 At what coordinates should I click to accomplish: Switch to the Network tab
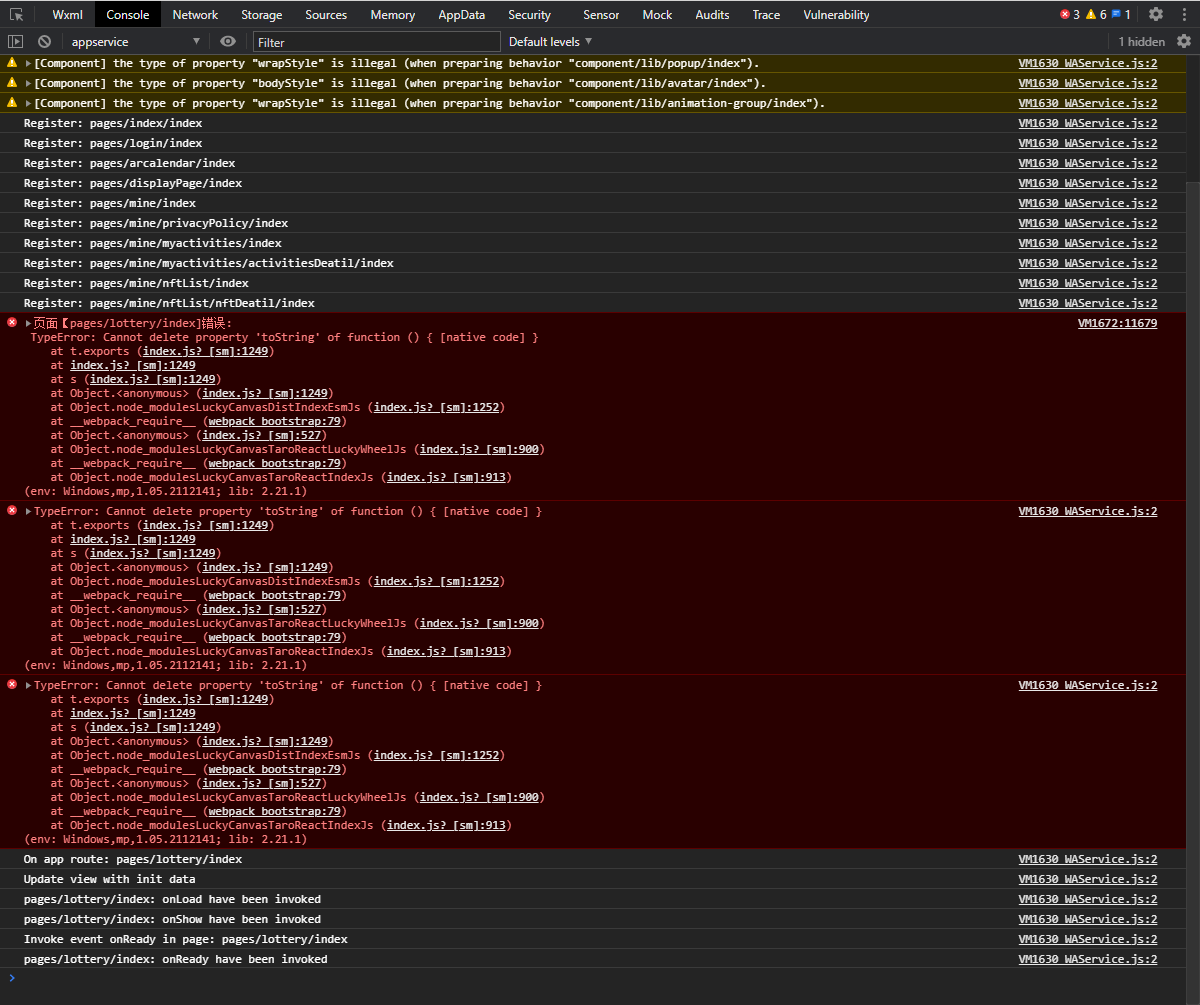click(194, 14)
